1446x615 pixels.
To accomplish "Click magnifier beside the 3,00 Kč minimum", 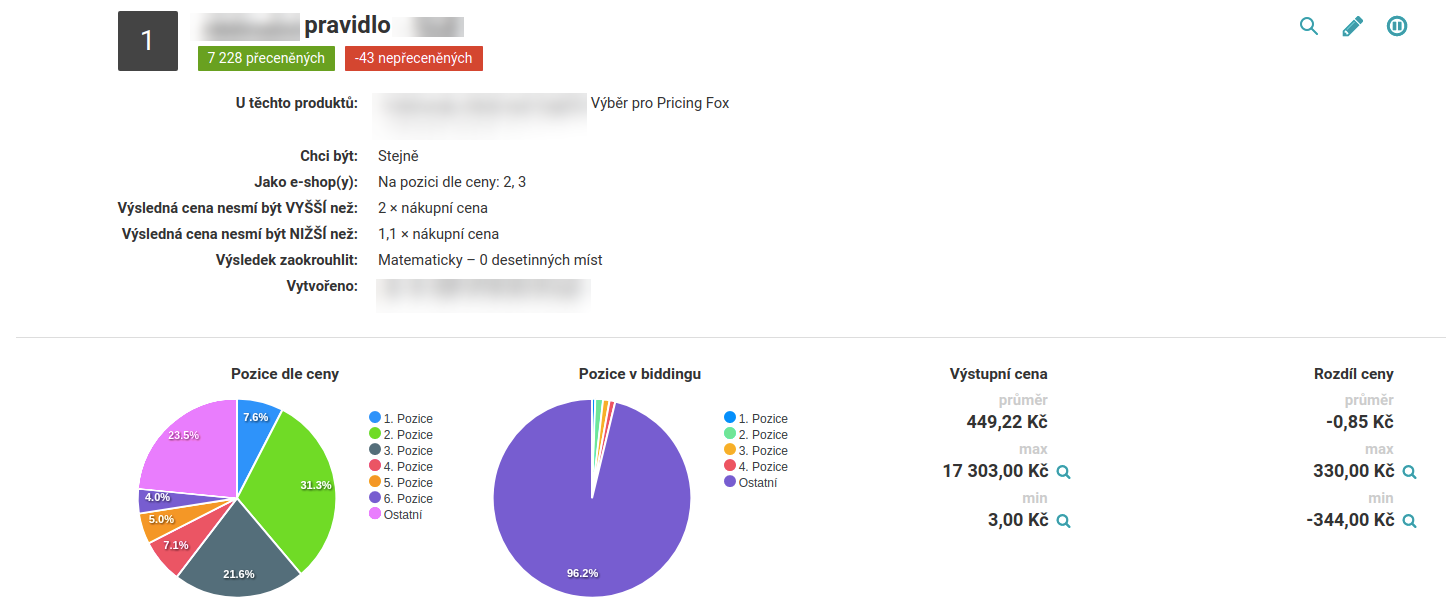I will [1063, 521].
